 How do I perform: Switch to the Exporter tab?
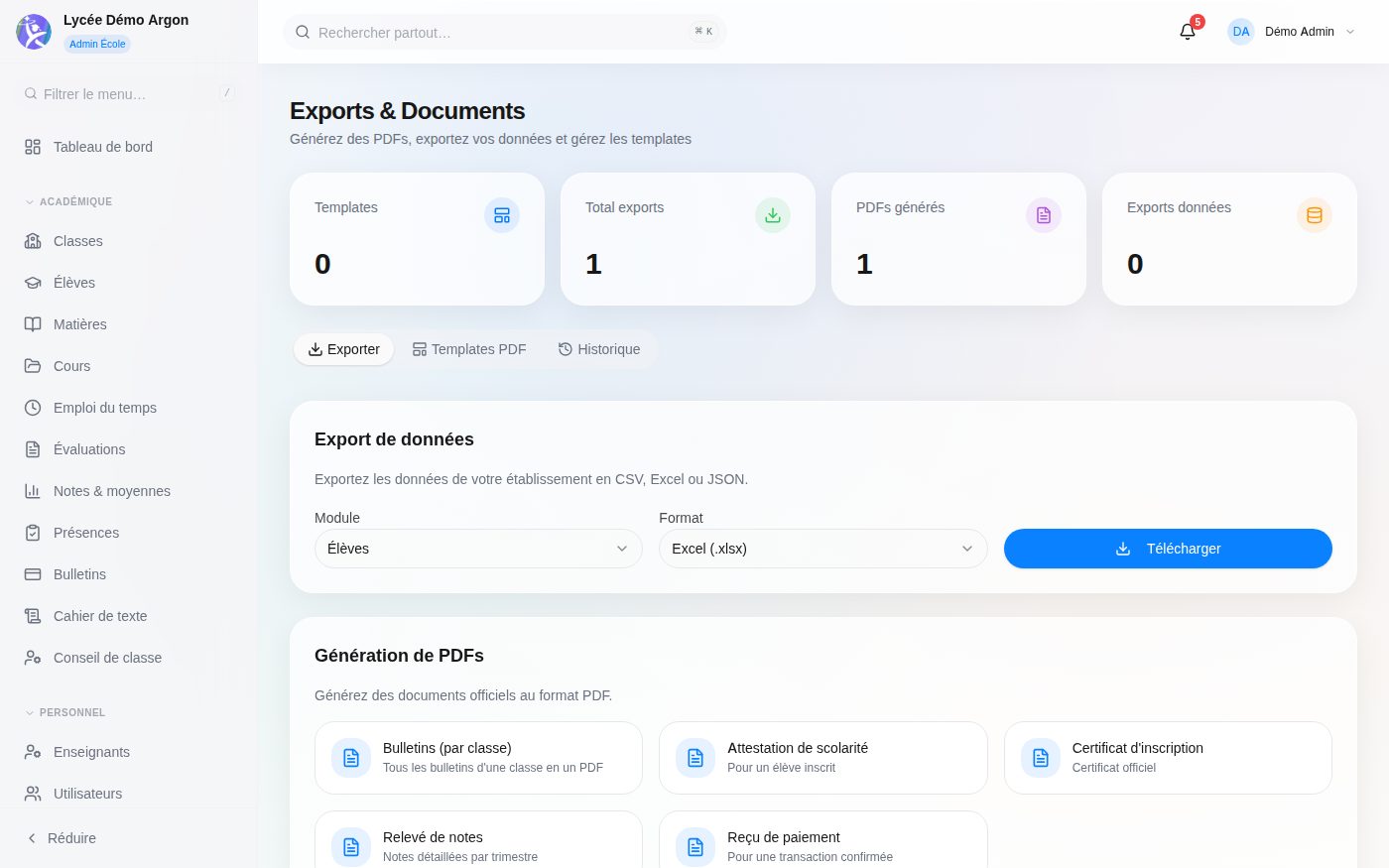[x=343, y=349]
